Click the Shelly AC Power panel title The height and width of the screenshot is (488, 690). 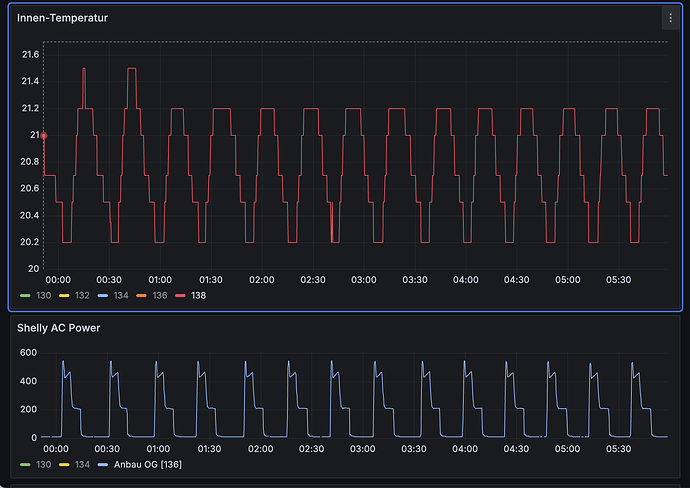[x=58, y=327]
